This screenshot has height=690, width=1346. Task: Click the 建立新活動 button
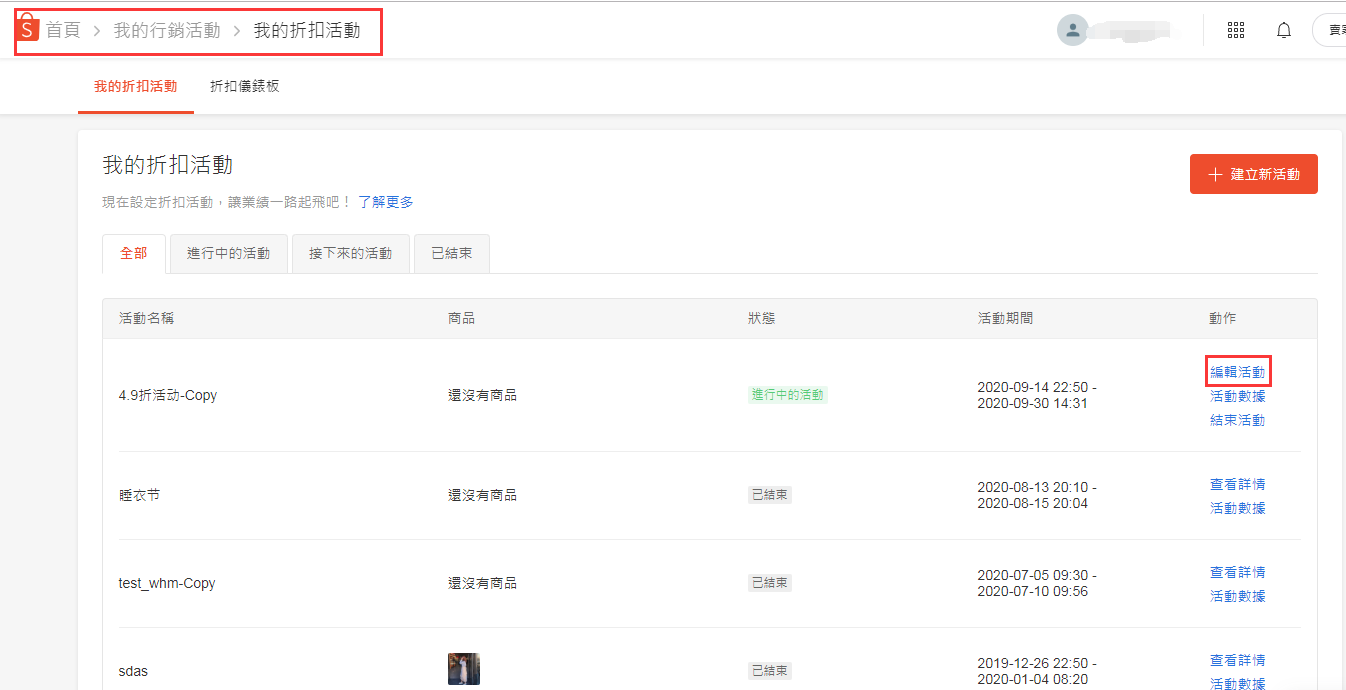pos(1253,174)
